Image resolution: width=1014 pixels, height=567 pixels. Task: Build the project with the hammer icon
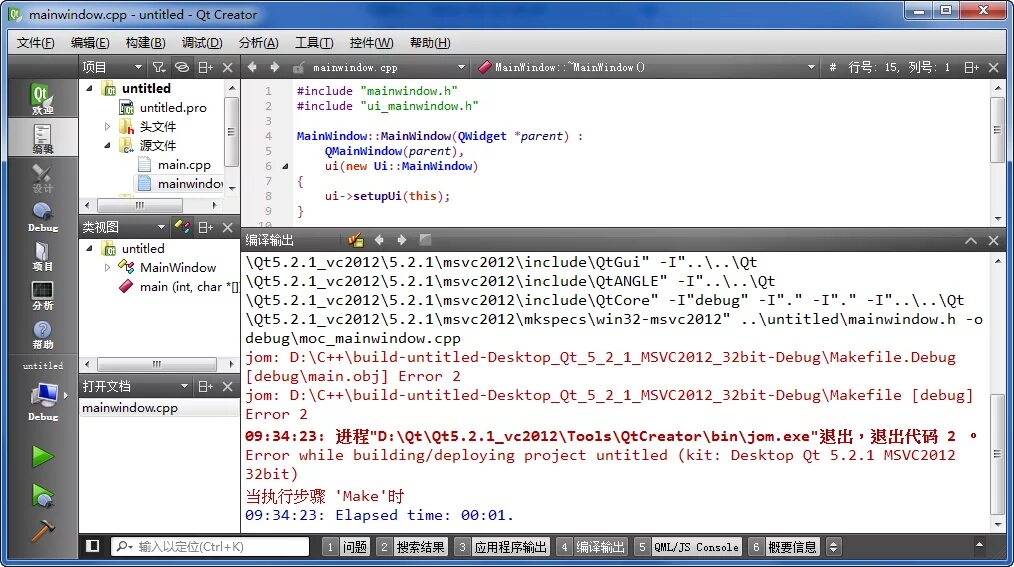43,531
